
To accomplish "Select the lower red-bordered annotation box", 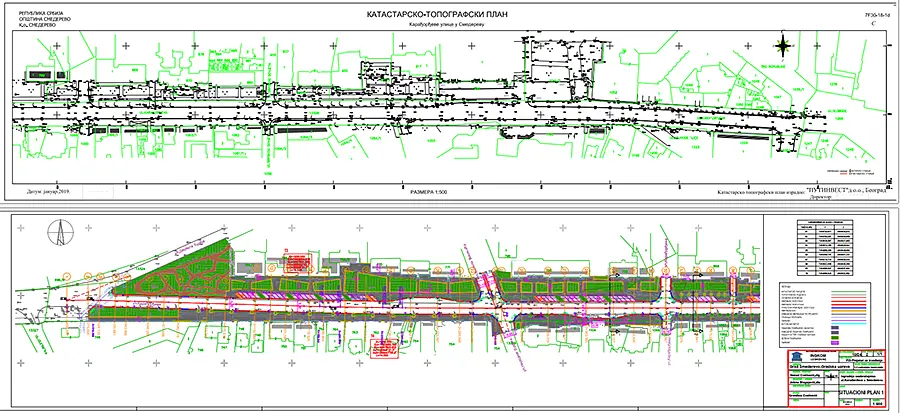I will [x=387, y=349].
